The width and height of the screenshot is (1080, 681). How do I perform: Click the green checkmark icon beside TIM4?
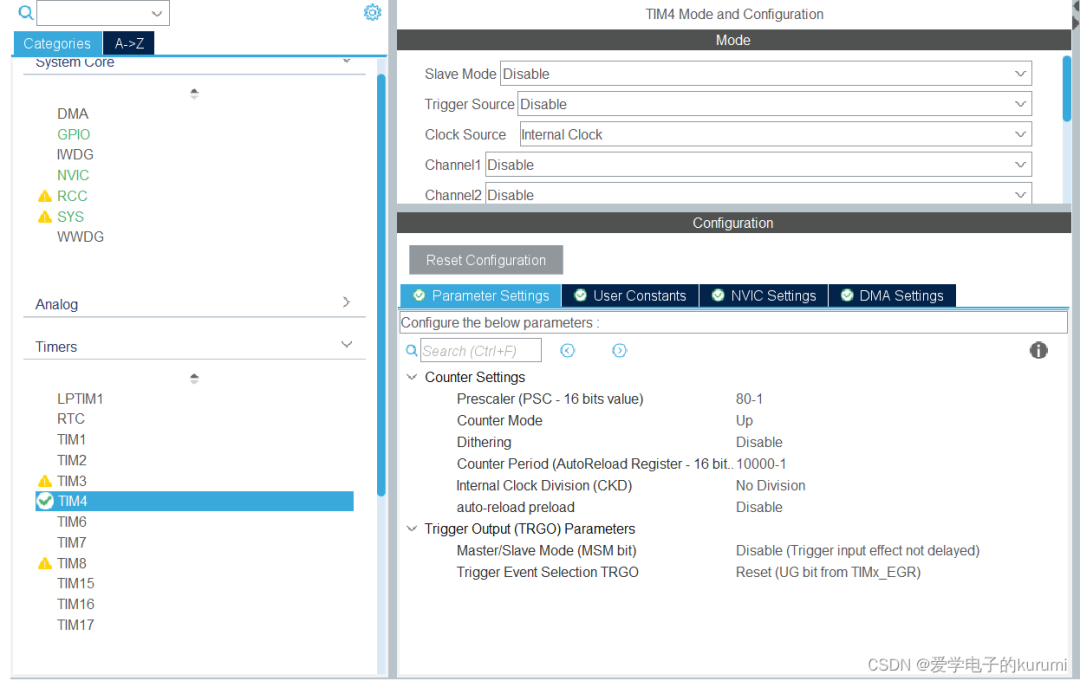[45, 501]
